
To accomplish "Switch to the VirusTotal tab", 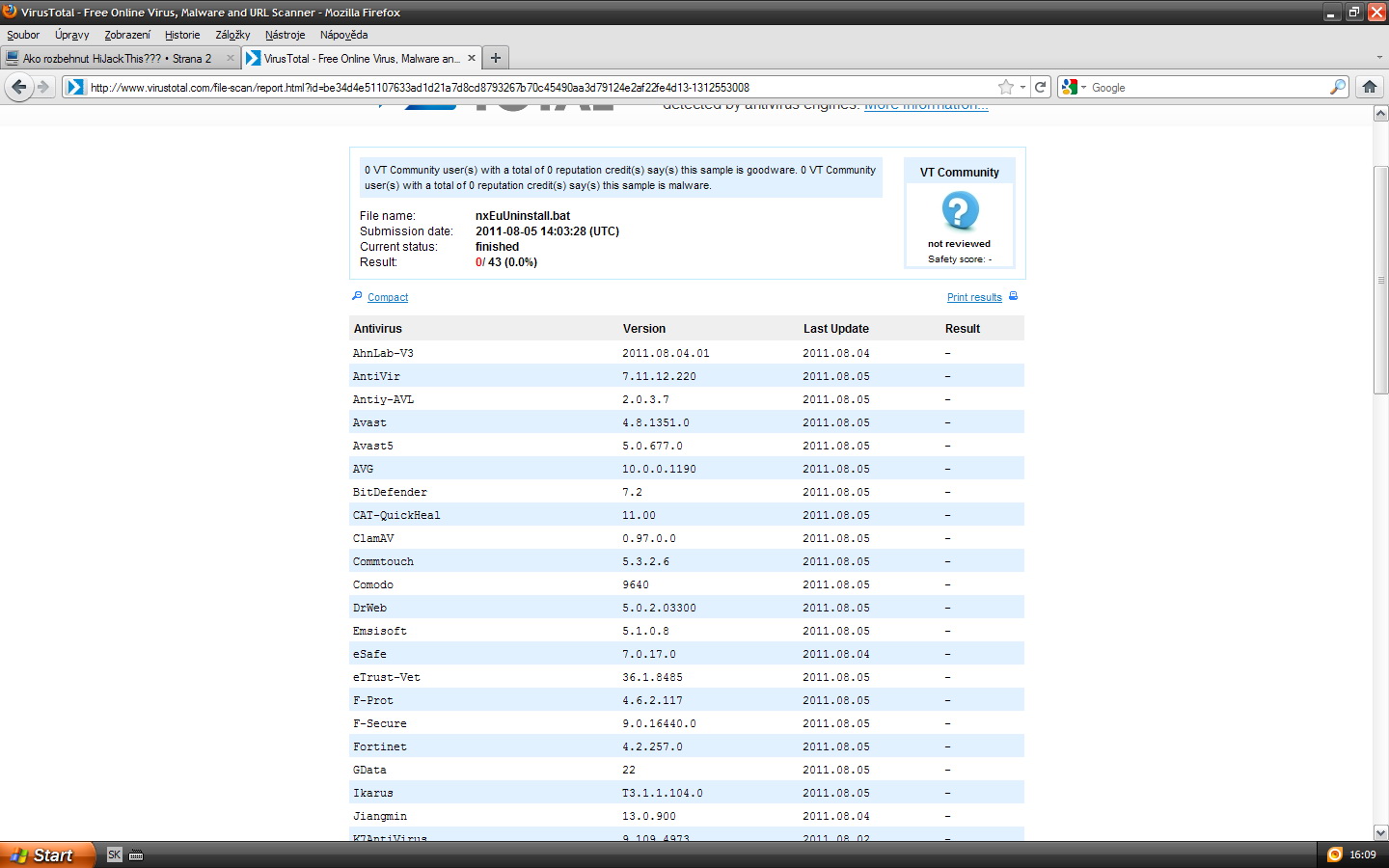I will coord(361,58).
